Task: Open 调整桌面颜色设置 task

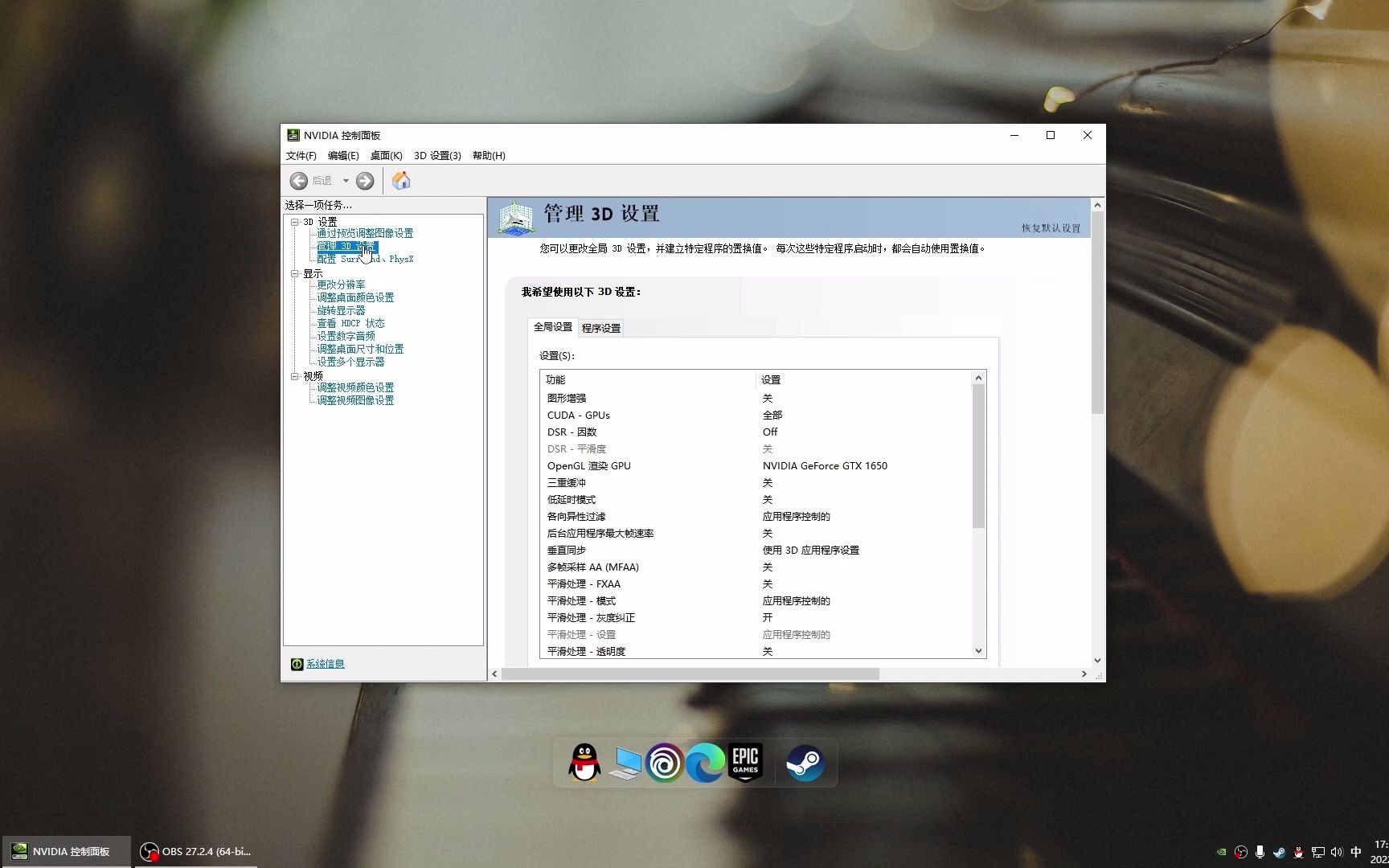Action: 355,297
